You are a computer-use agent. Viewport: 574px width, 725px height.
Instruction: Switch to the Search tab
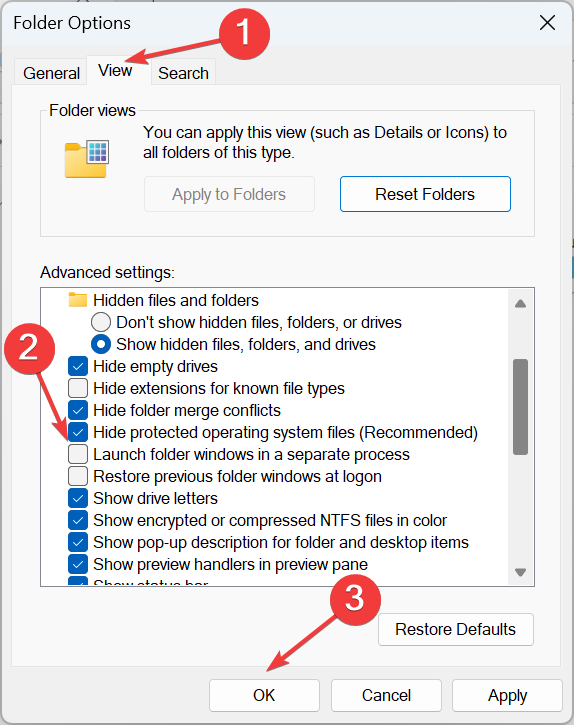(183, 73)
